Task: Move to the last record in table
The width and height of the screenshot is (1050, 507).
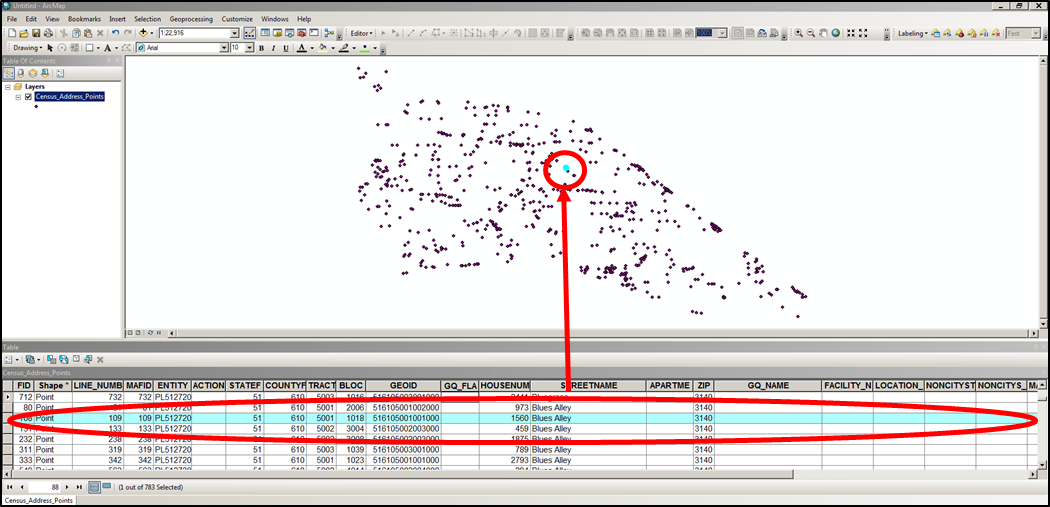Action: click(x=78, y=486)
